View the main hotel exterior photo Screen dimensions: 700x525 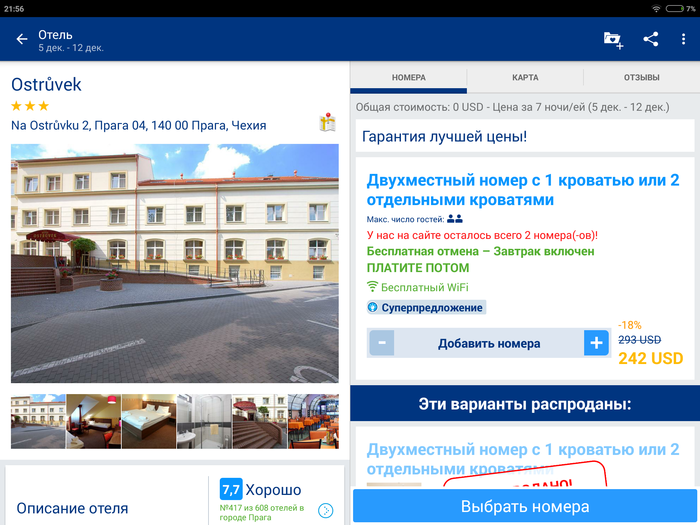(x=175, y=263)
